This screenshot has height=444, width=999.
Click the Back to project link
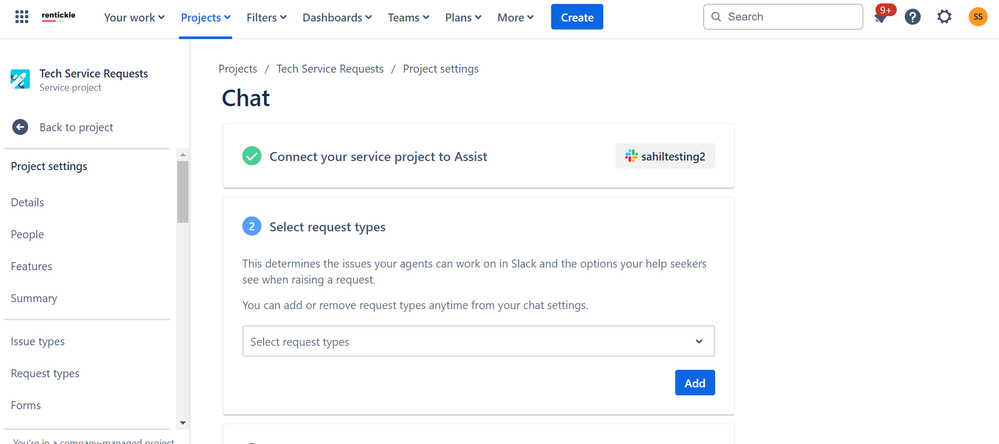click(x=76, y=127)
